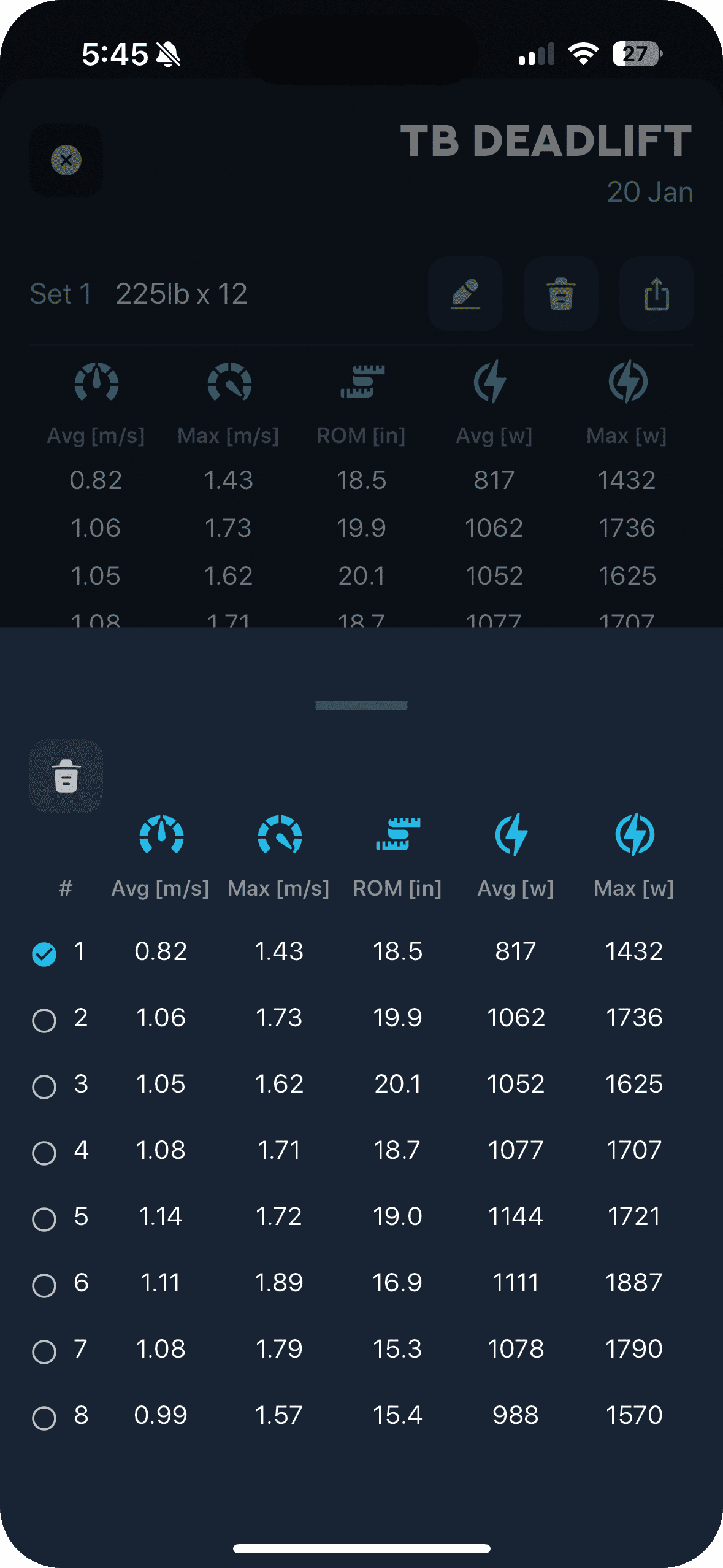Click the average power lightning icon in the sheet
This screenshot has width=723, height=1568.
pyautogui.click(x=511, y=834)
